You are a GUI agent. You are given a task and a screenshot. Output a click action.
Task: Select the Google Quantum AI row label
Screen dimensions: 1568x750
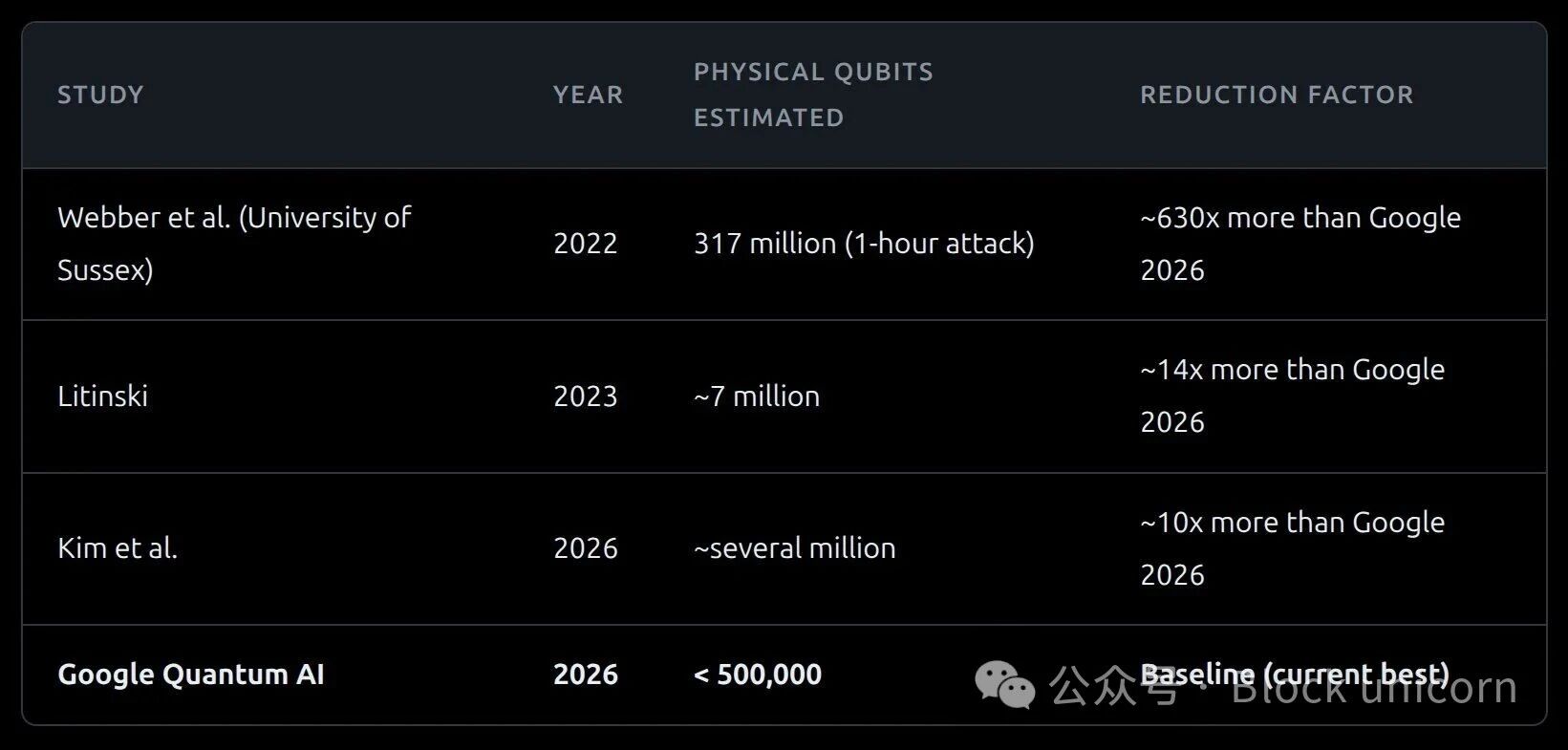(191, 675)
